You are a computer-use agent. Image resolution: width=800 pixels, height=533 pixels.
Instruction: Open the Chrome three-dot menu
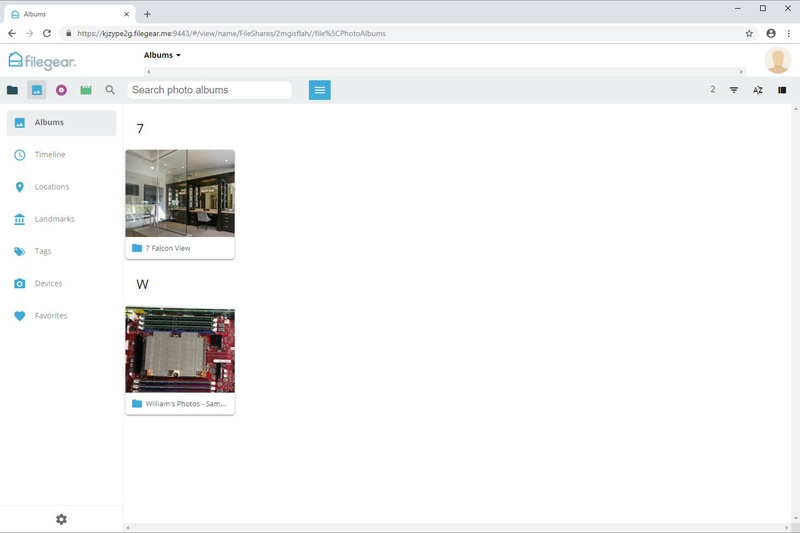tap(789, 33)
